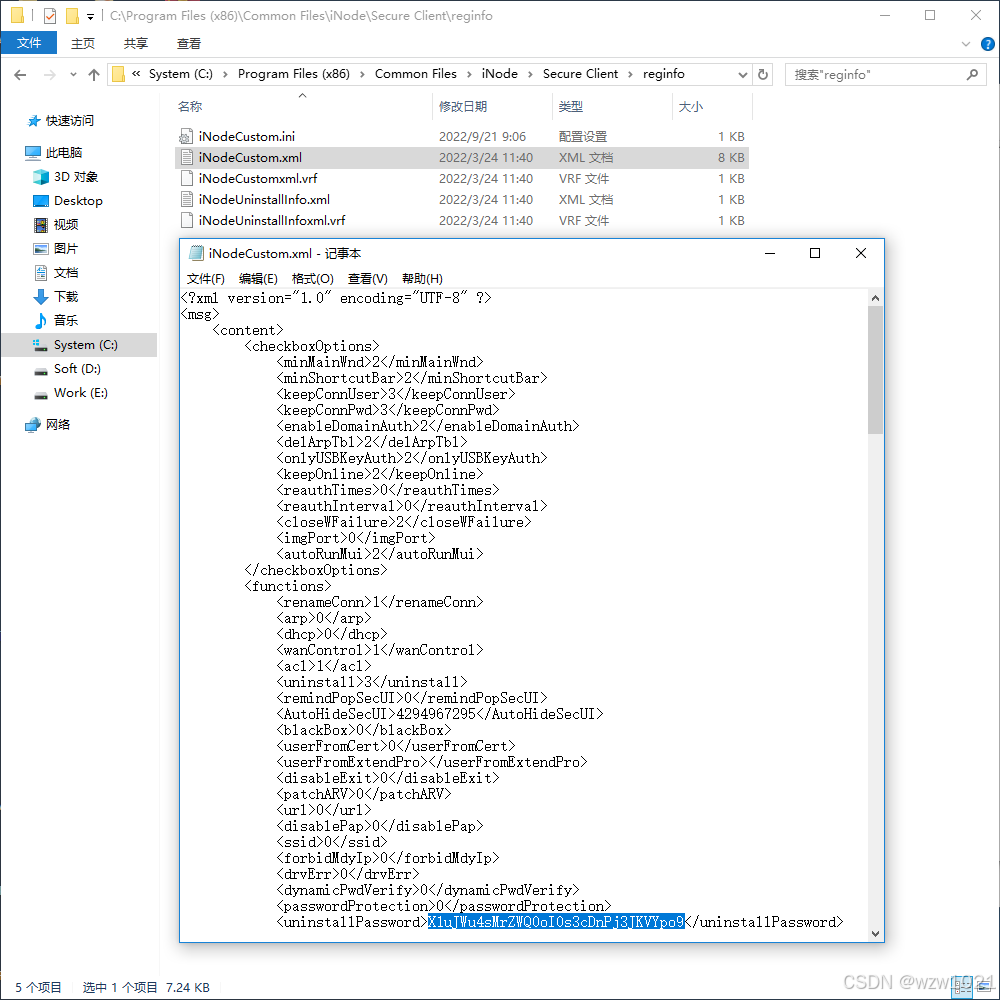Open 视频 videos folder in sidebar
The height and width of the screenshot is (1000, 1000).
56,224
